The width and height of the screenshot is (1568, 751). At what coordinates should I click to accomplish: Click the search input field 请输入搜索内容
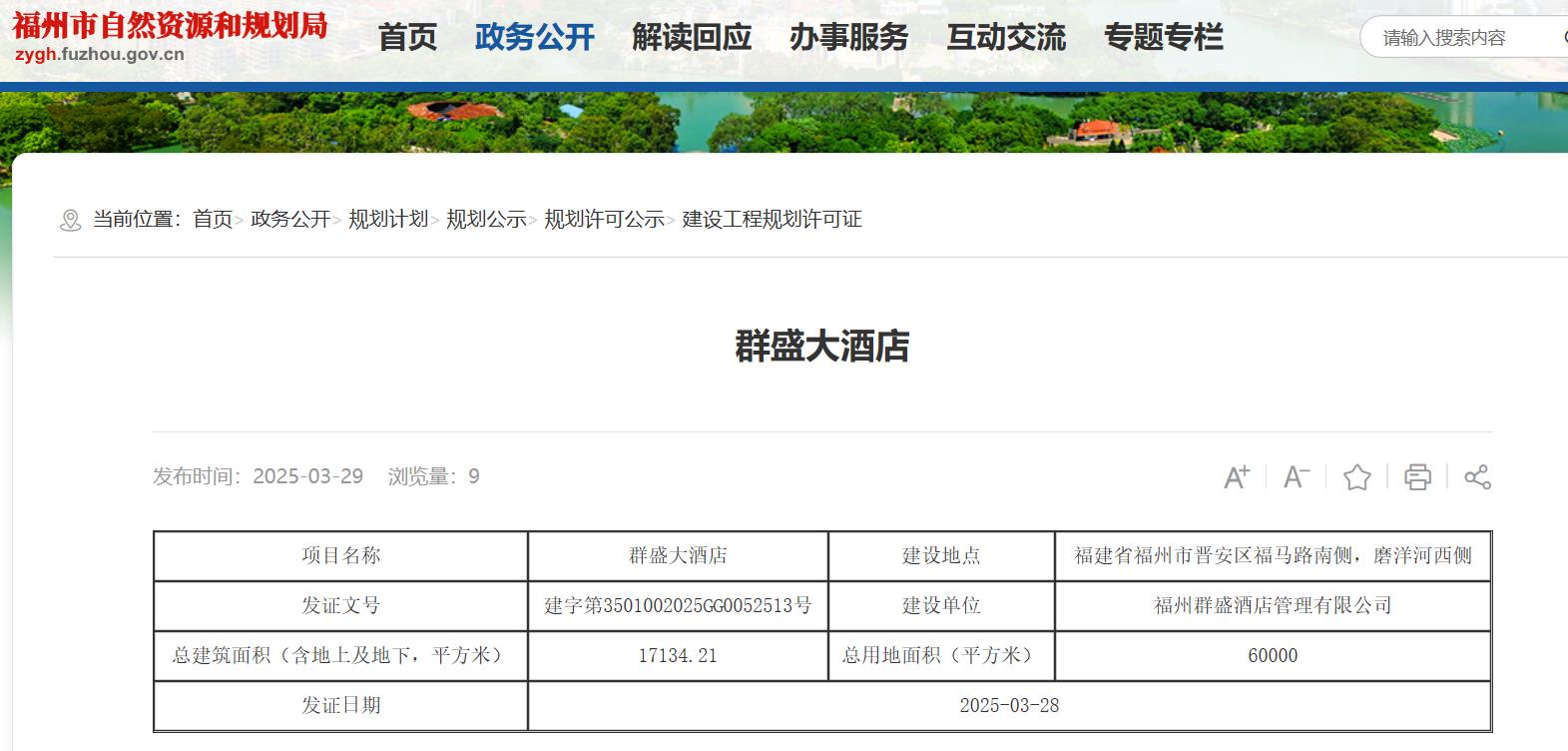1463,38
